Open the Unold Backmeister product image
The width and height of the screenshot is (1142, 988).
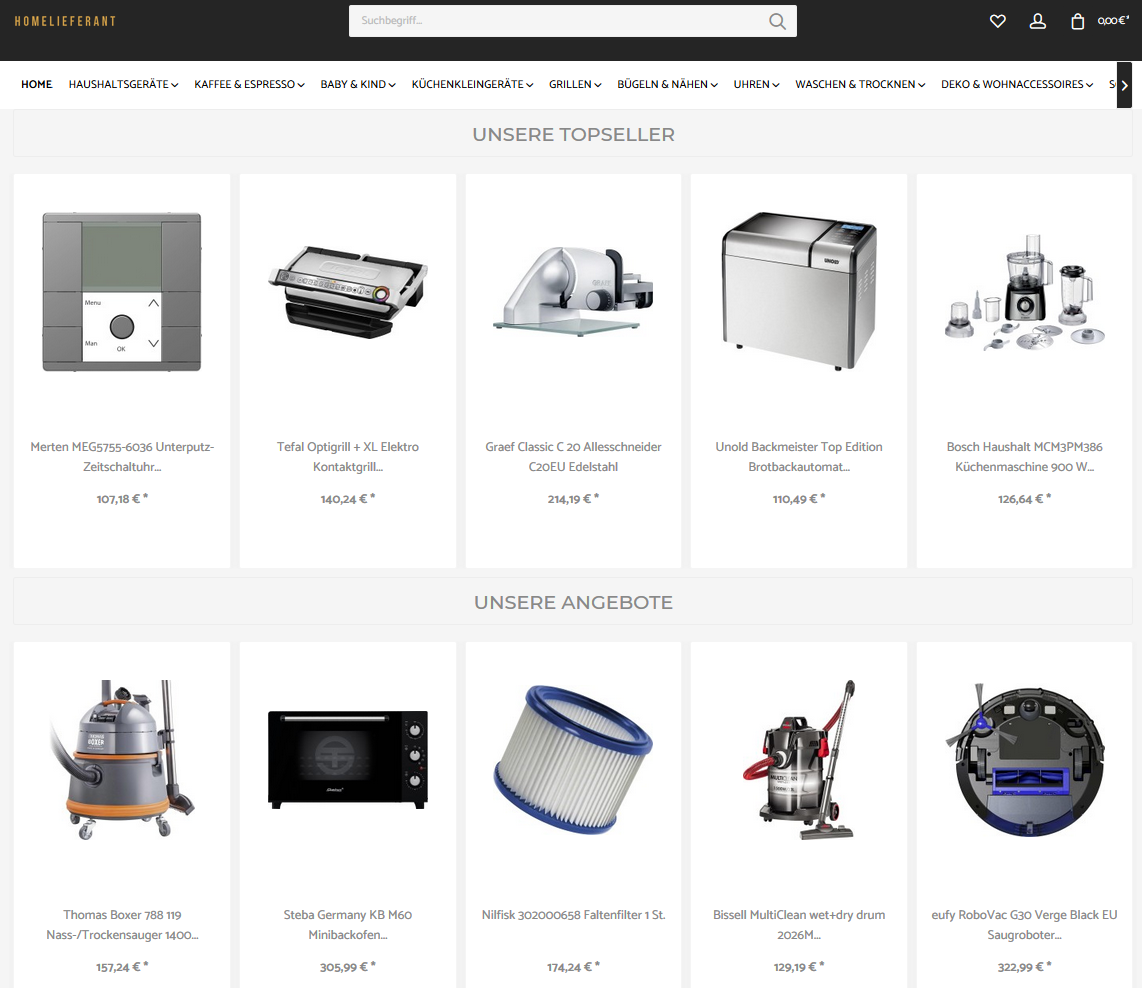coord(799,292)
